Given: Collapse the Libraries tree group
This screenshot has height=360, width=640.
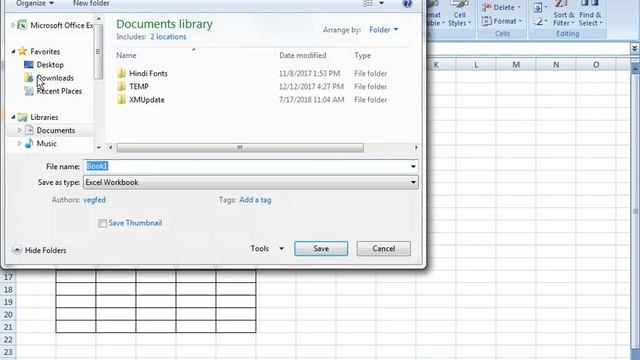Looking at the screenshot, I should (13, 117).
